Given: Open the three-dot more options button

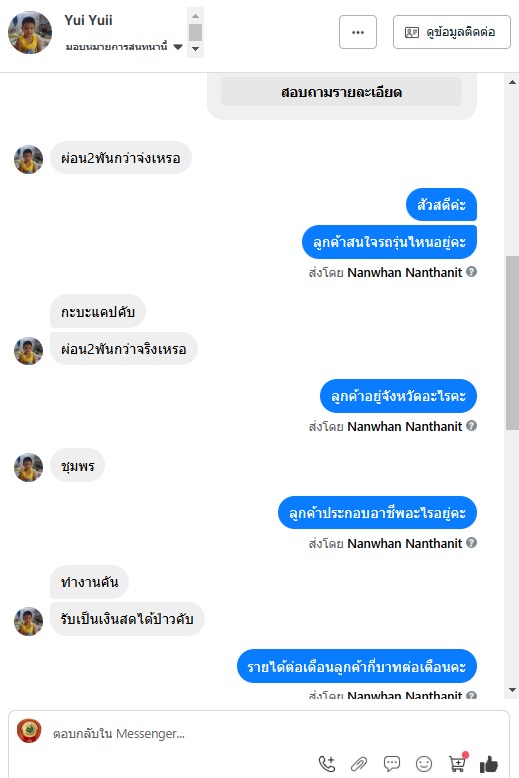Looking at the screenshot, I should click(358, 32).
